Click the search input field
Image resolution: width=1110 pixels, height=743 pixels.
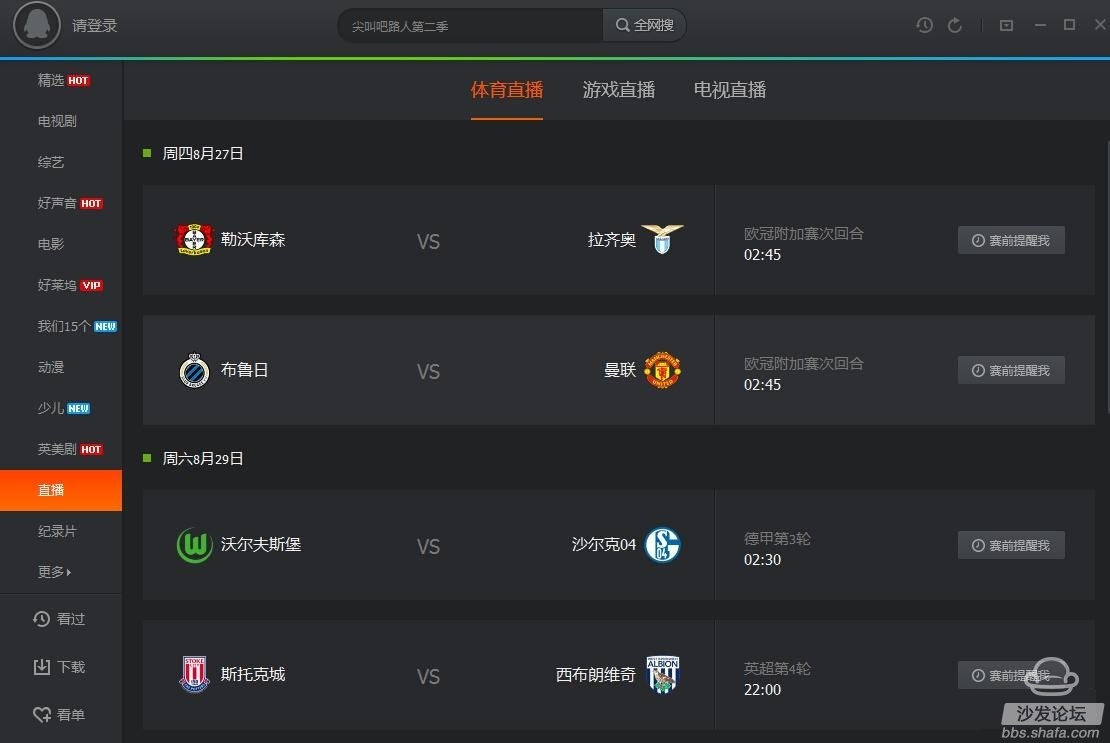pyautogui.click(x=471, y=25)
